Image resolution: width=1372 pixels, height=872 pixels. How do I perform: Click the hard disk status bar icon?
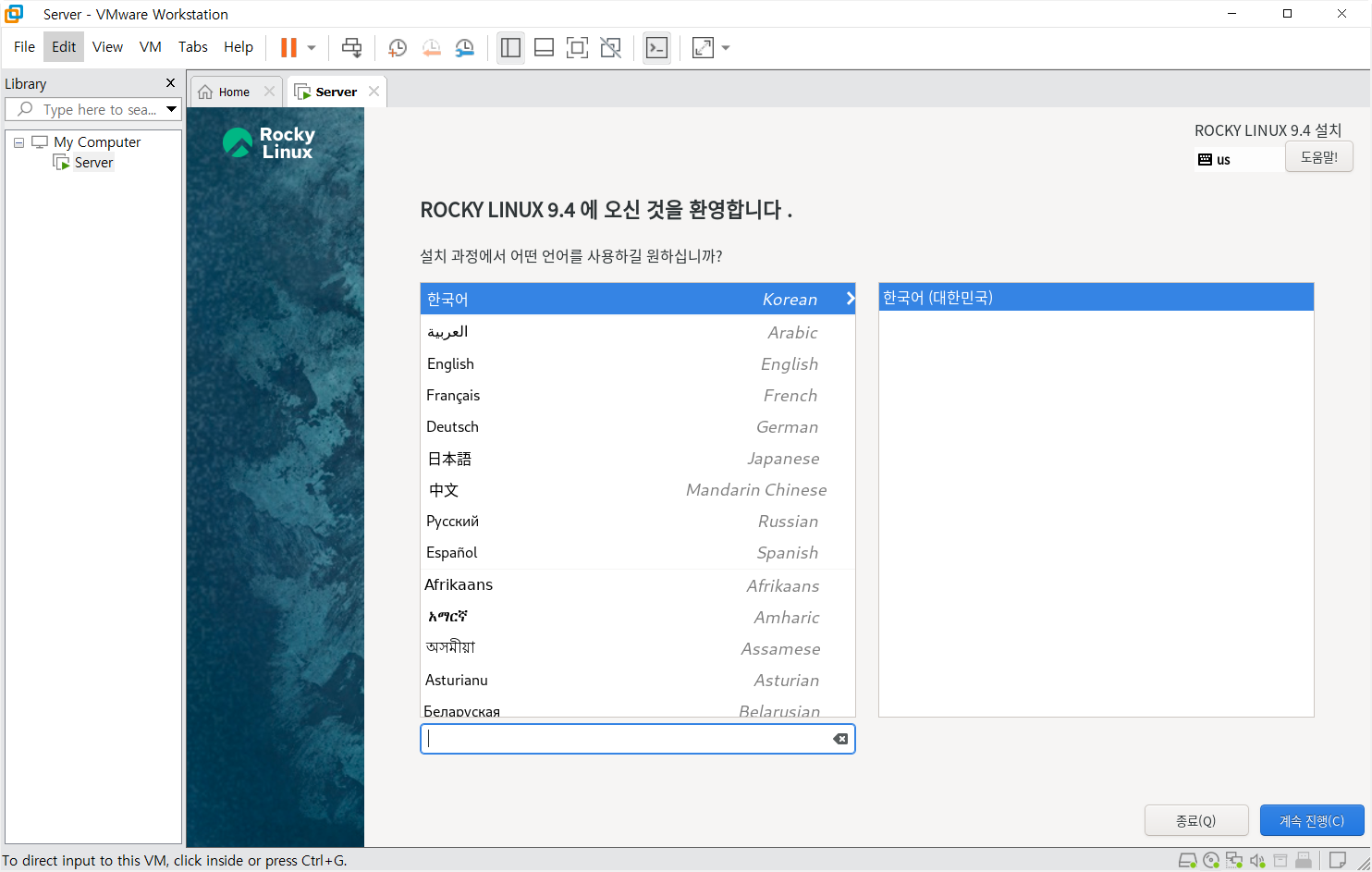pyautogui.click(x=1188, y=861)
